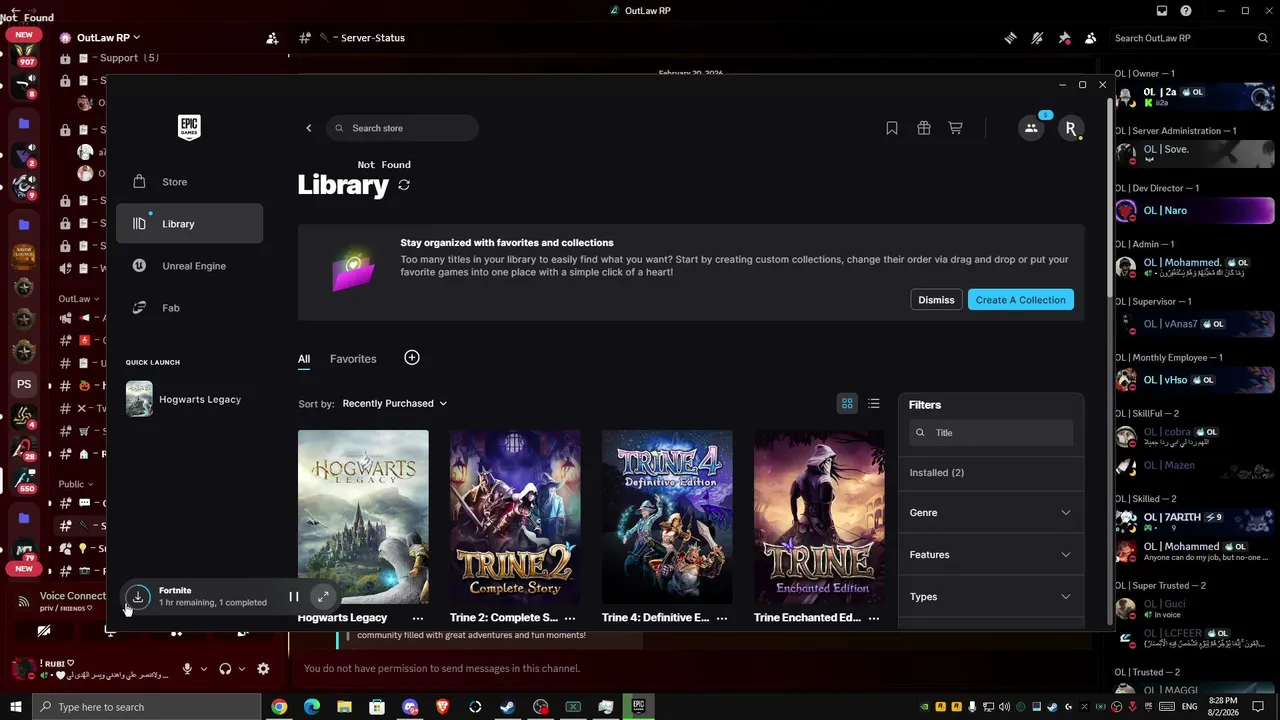This screenshot has width=1280, height=720.
Task: Open Google Chrome from the taskbar
Action: pyautogui.click(x=279, y=707)
